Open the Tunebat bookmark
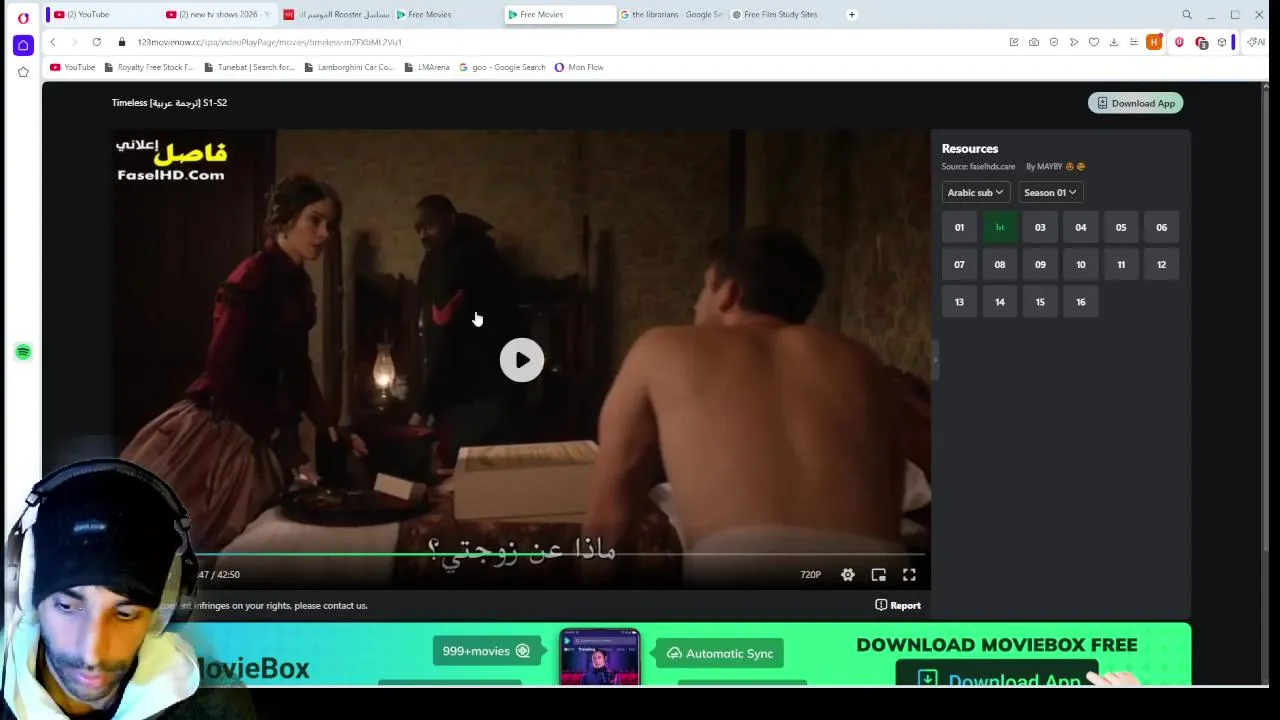Image resolution: width=1280 pixels, height=720 pixels. pos(249,67)
